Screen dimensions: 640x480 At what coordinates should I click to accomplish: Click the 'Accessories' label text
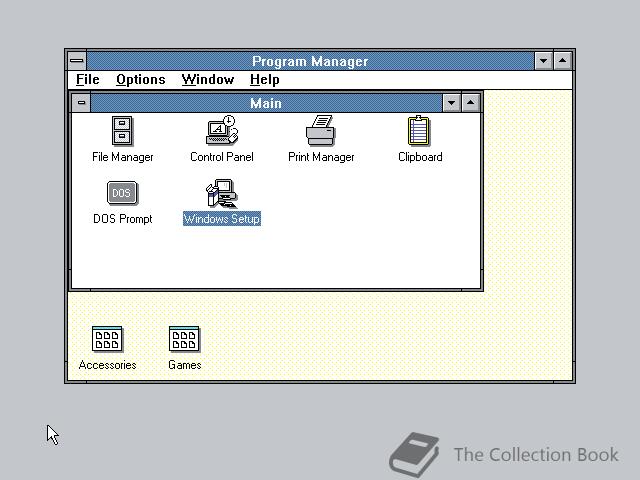pos(107,365)
